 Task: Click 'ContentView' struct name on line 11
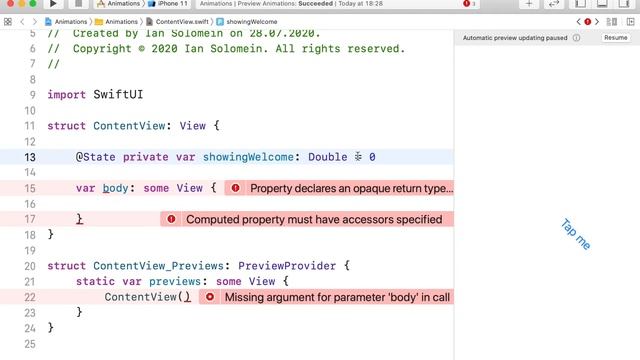pyautogui.click(x=129, y=126)
